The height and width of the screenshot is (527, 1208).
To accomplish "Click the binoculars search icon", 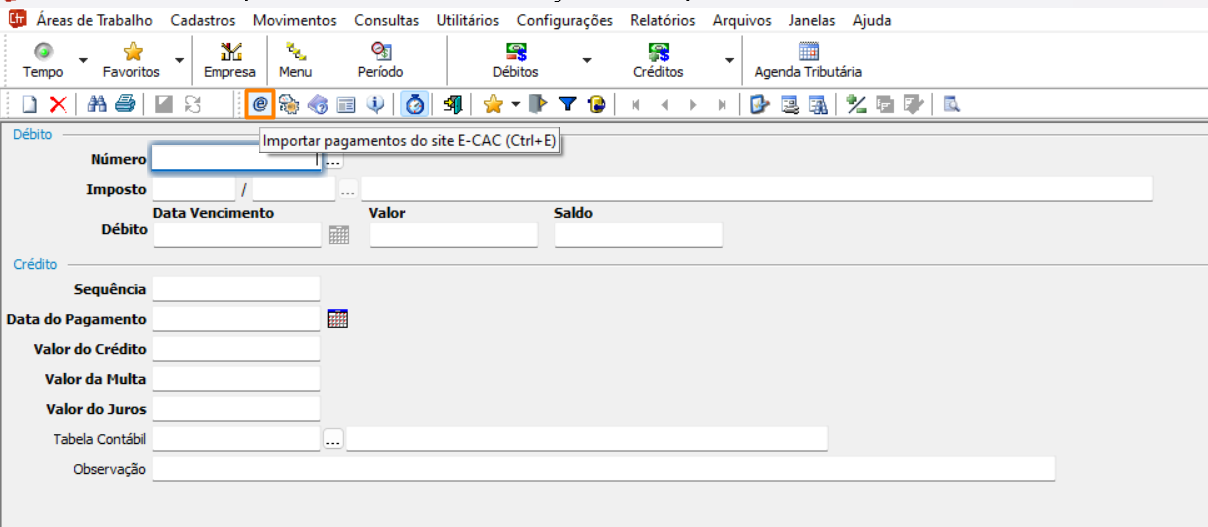I will coord(98,104).
